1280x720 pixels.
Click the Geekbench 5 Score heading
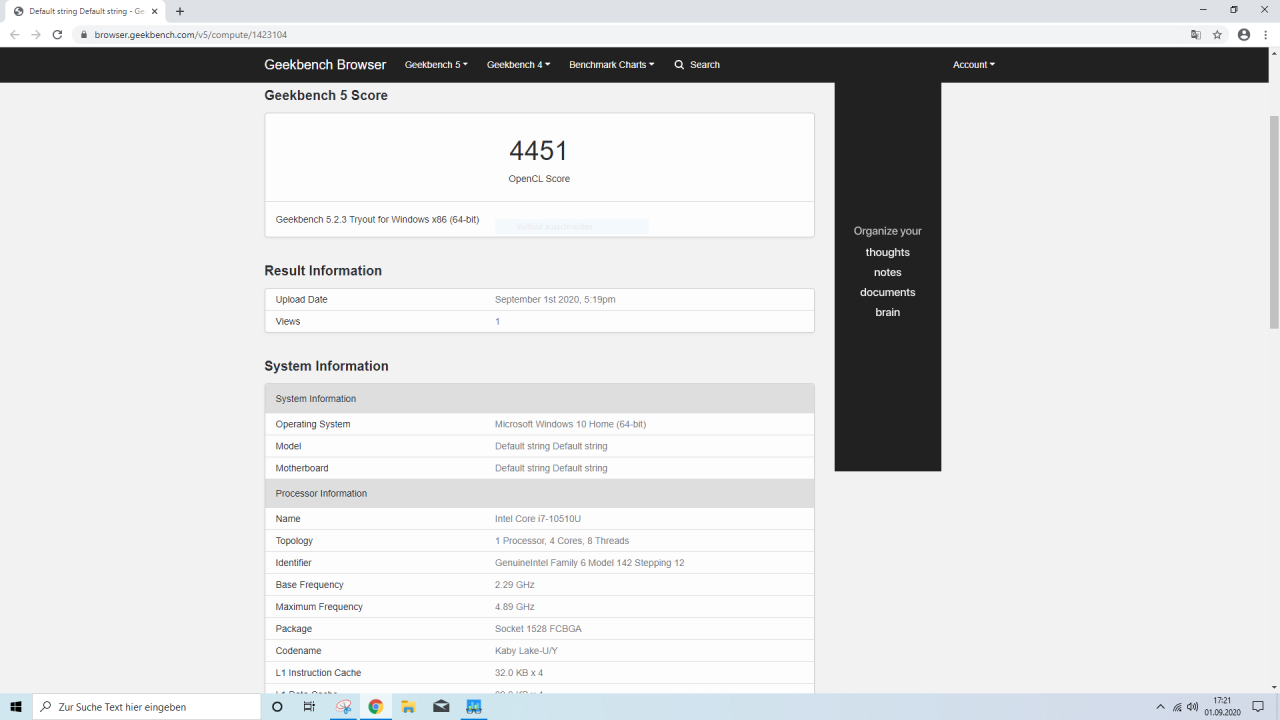[326, 96]
